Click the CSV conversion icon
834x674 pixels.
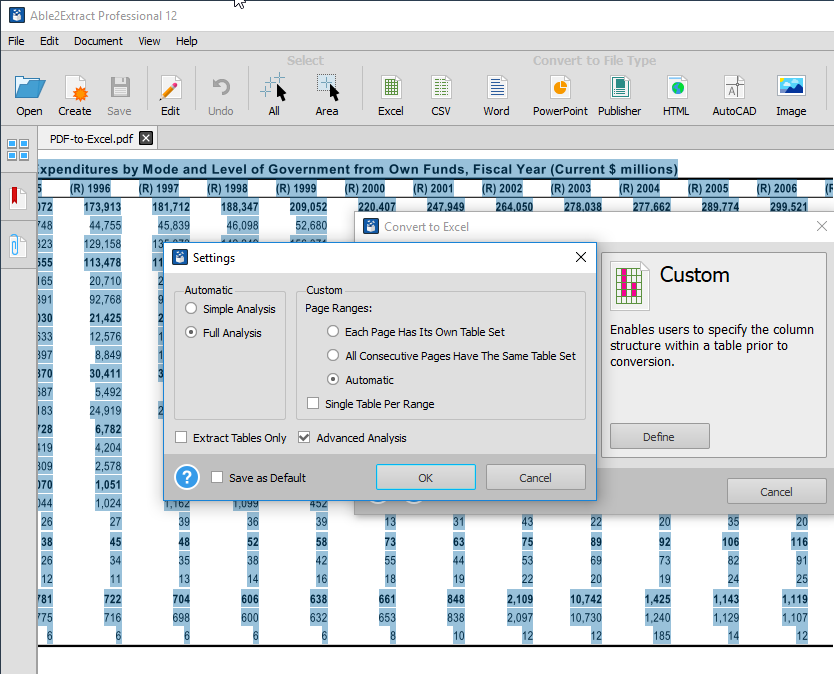pyautogui.click(x=441, y=89)
